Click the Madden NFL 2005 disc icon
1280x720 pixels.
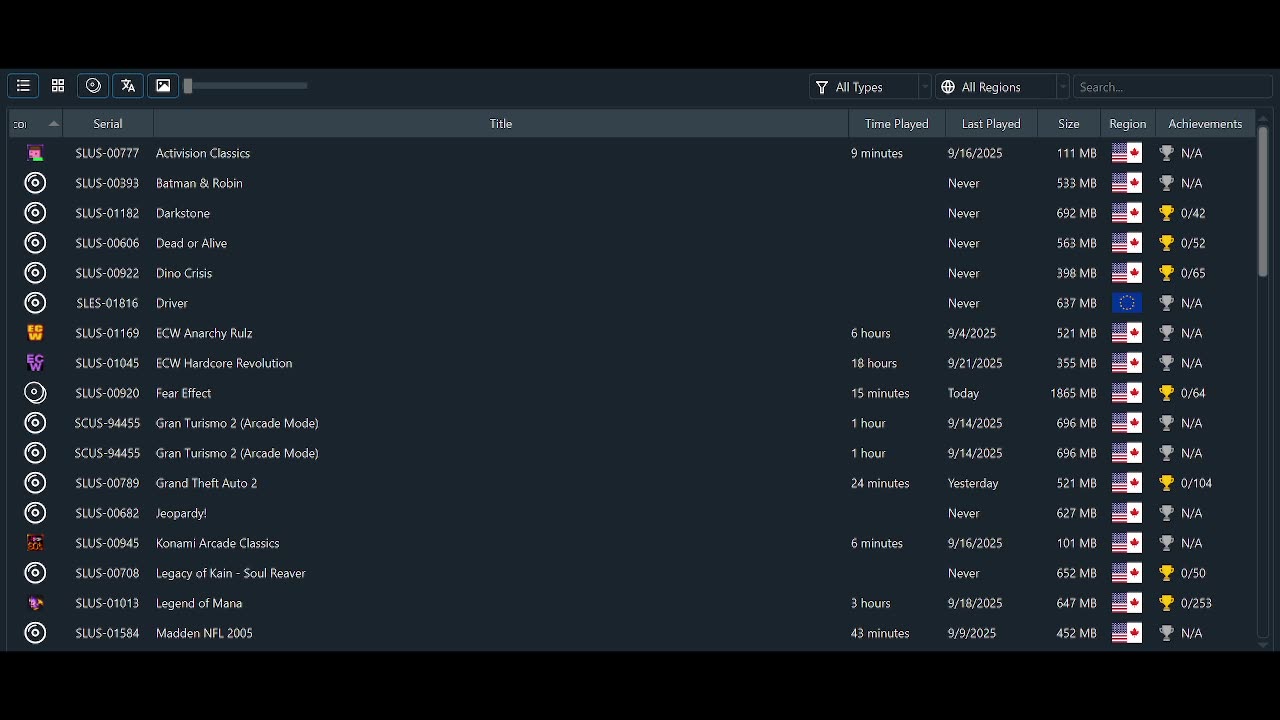pyautogui.click(x=35, y=633)
